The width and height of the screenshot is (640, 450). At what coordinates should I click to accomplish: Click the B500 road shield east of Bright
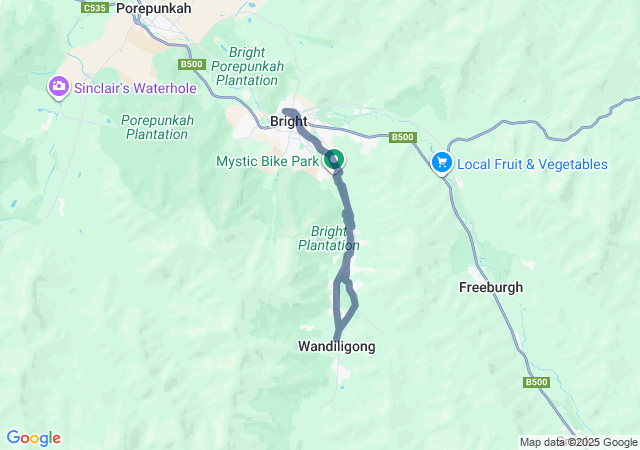click(x=402, y=137)
